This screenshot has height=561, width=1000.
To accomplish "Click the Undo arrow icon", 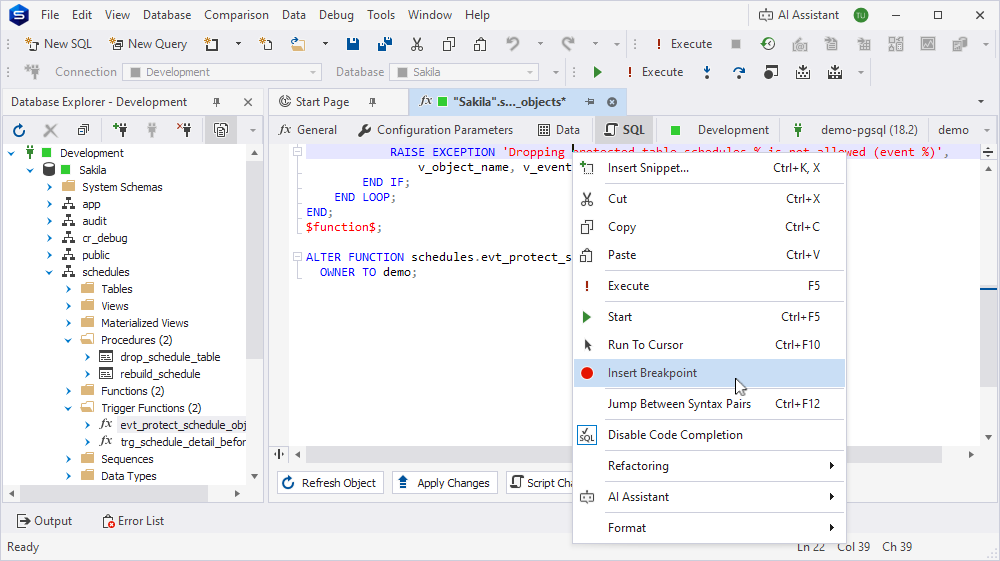I will pos(512,44).
